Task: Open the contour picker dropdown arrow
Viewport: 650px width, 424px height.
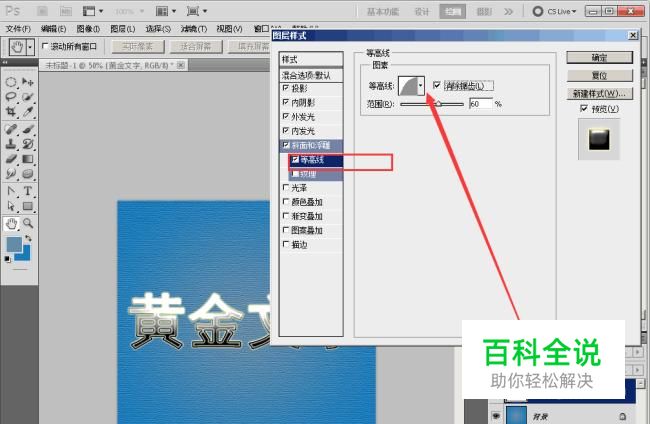Action: (420, 86)
